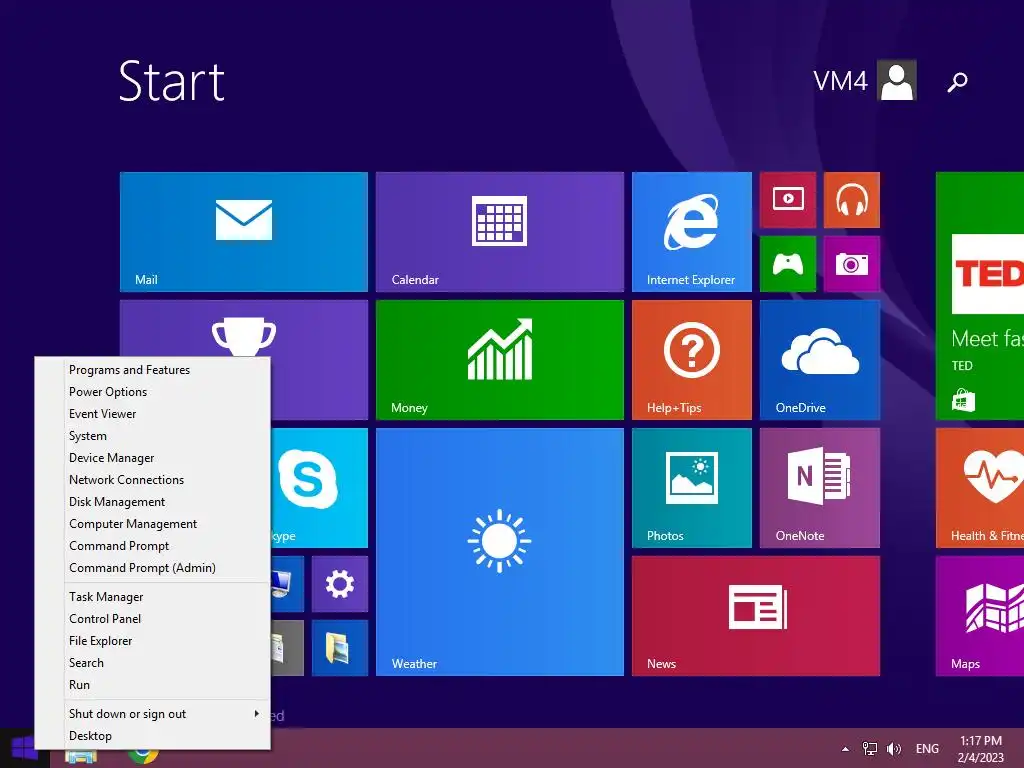
Task: Select Run from the menu
Action: point(153,684)
